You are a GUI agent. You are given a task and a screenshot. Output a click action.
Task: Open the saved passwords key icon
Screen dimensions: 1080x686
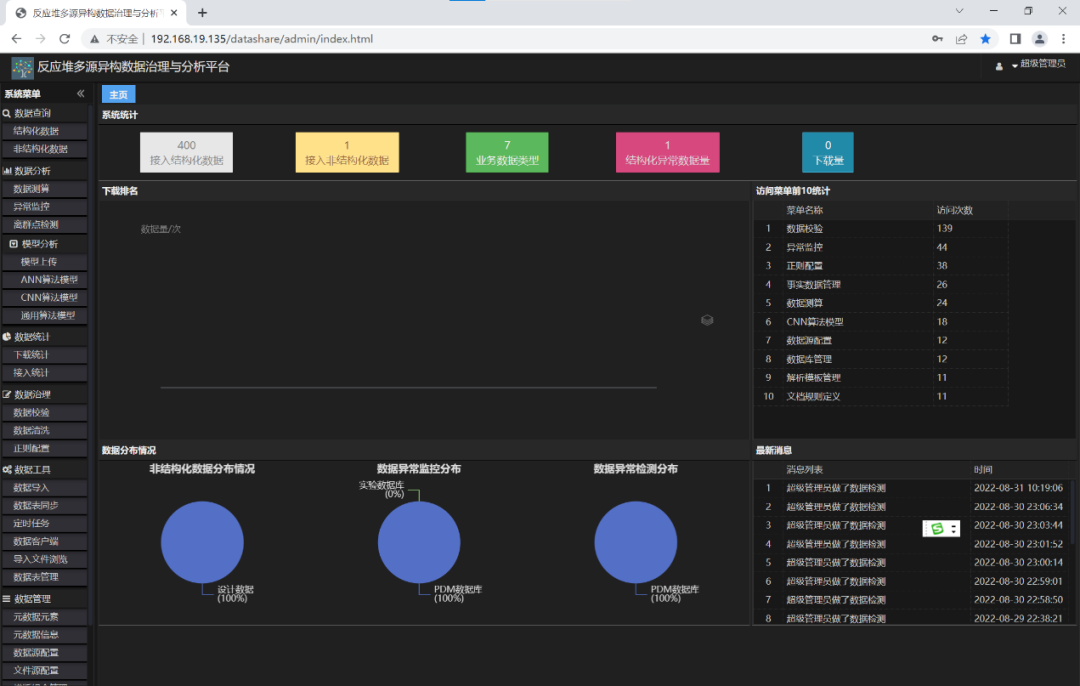click(937, 39)
